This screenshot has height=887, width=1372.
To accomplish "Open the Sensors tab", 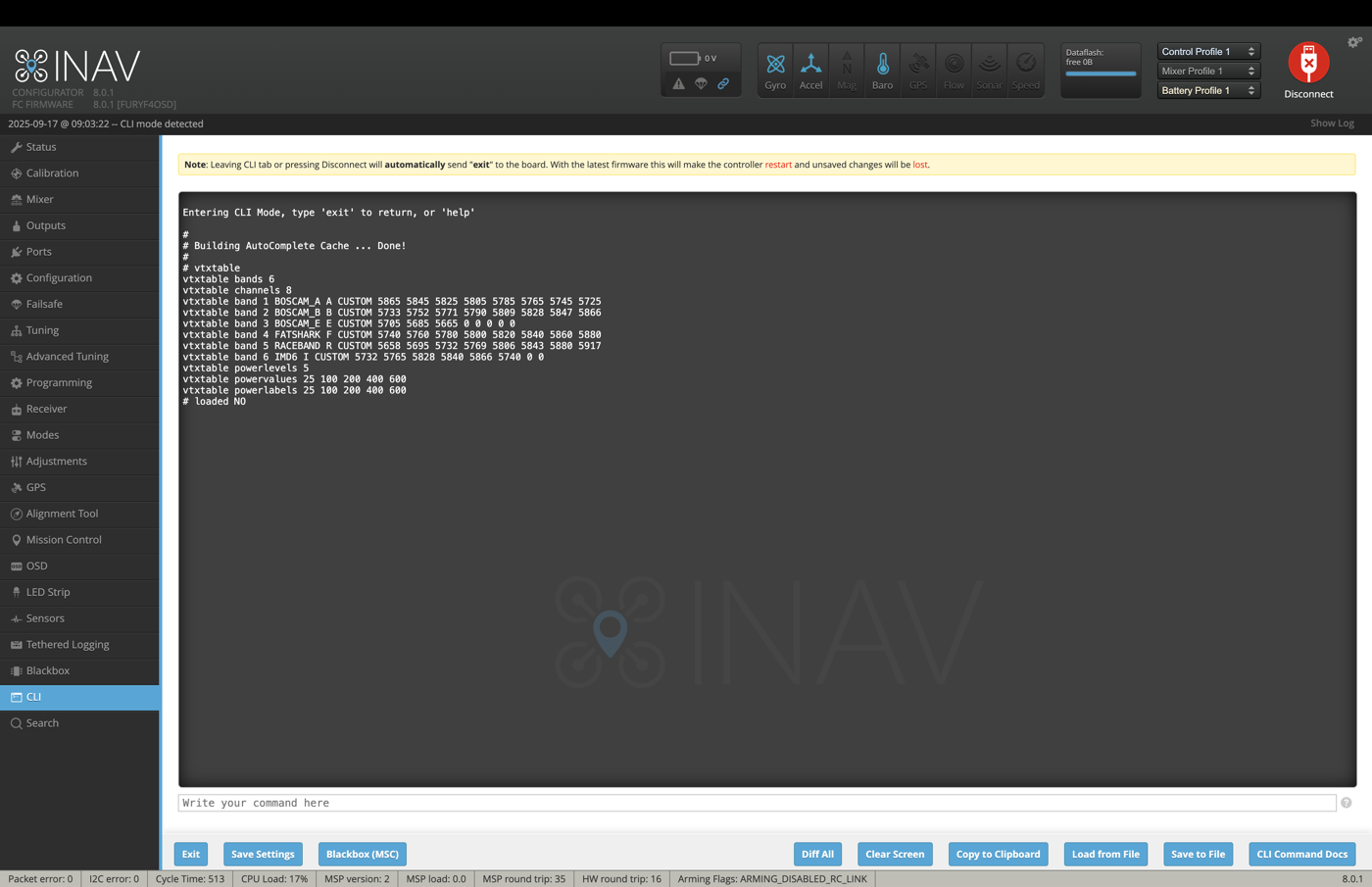I will [x=79, y=618].
